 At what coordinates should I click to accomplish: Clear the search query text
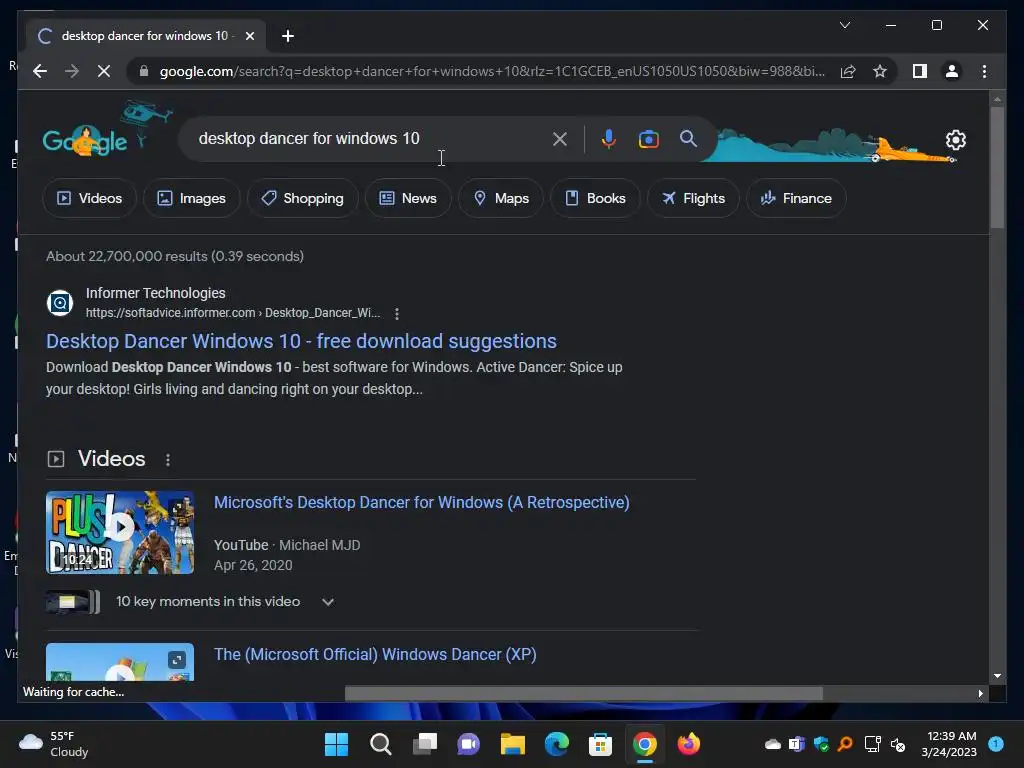pyautogui.click(x=560, y=138)
